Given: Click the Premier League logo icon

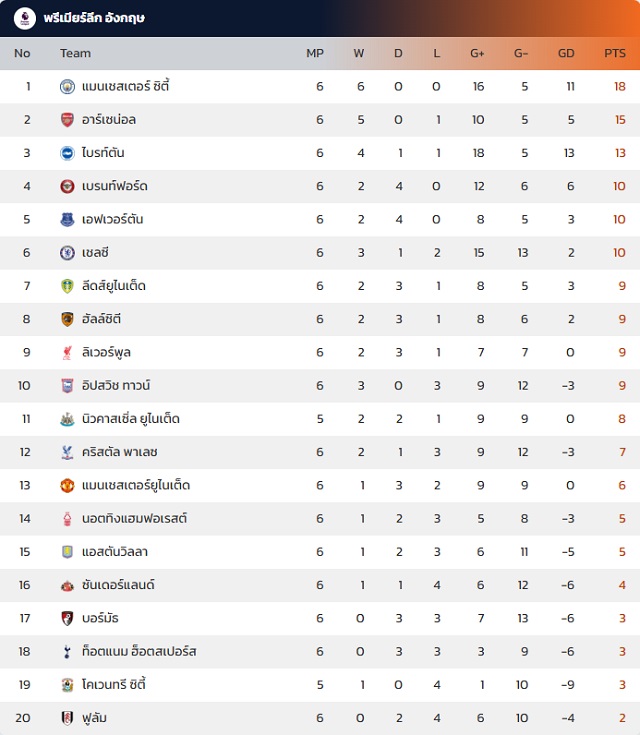Looking at the screenshot, I should [25, 18].
